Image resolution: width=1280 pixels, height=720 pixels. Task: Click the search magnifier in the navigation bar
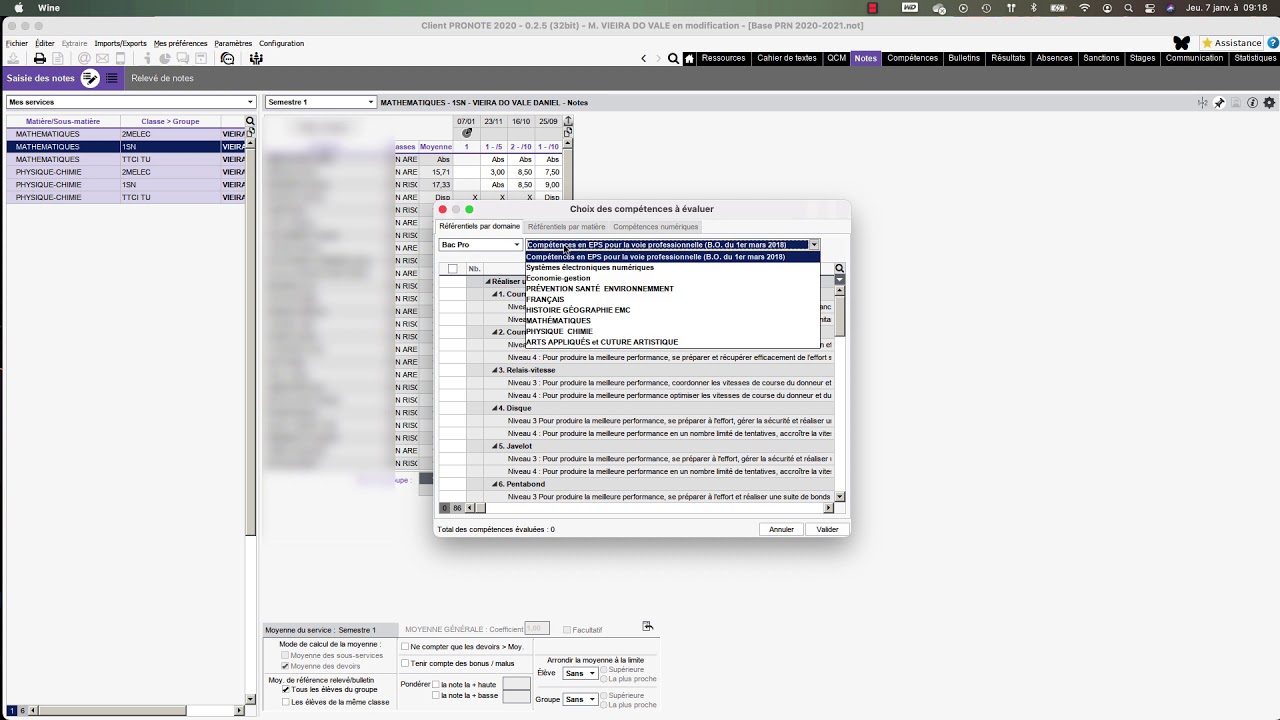(673, 59)
